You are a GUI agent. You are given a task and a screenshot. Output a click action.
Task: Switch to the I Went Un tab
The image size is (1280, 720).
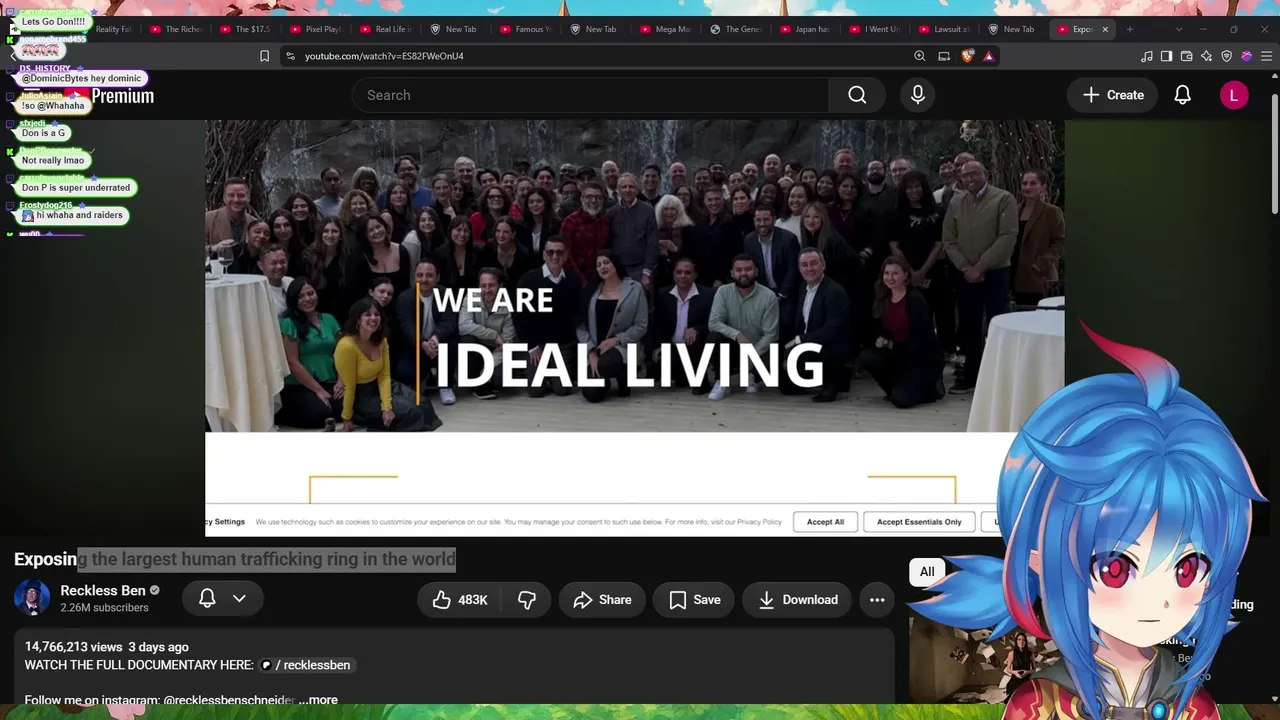(877, 29)
